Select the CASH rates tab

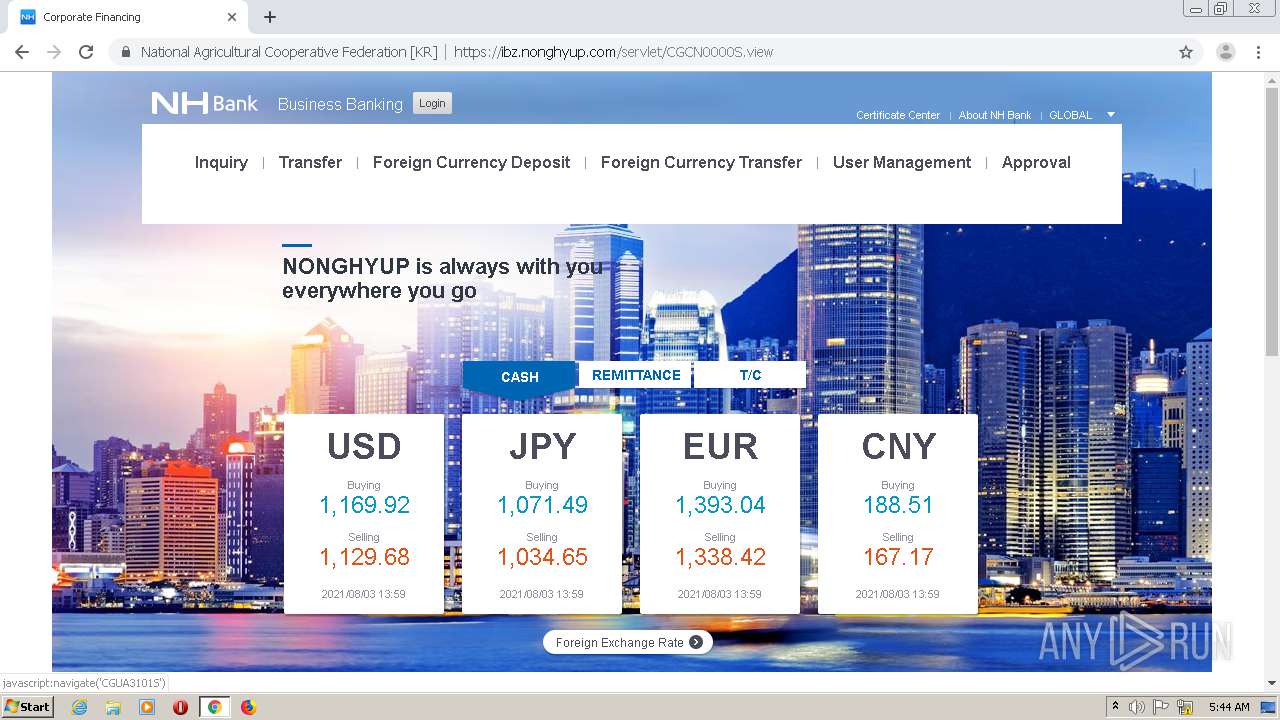(520, 377)
